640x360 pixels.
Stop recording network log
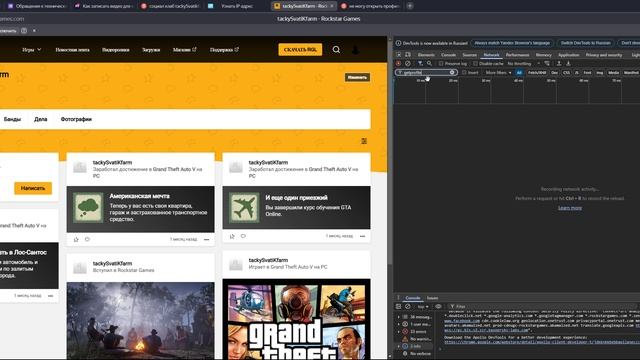[398, 64]
